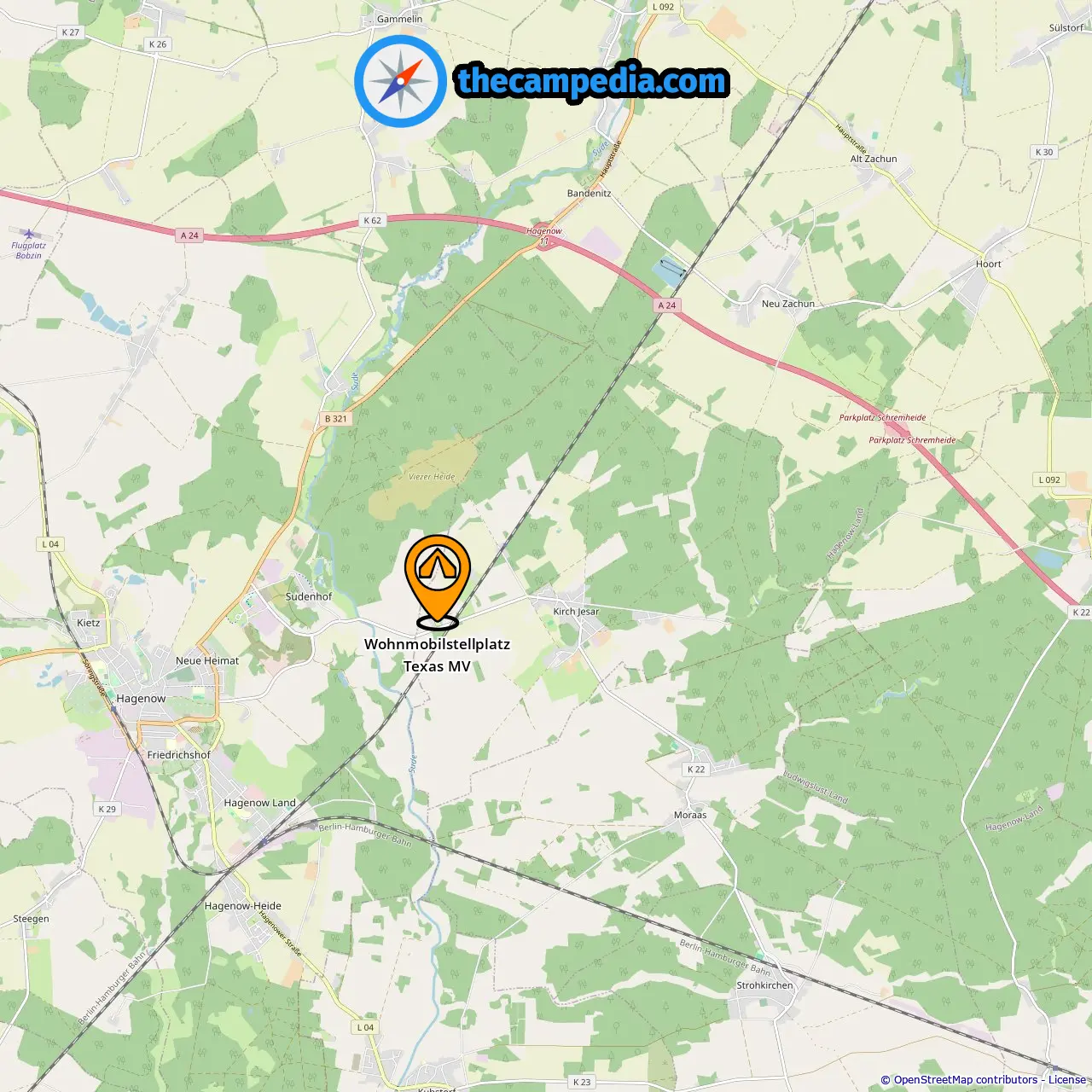Click the B 321 road shield
Image resolution: width=1092 pixels, height=1092 pixels.
click(x=336, y=419)
